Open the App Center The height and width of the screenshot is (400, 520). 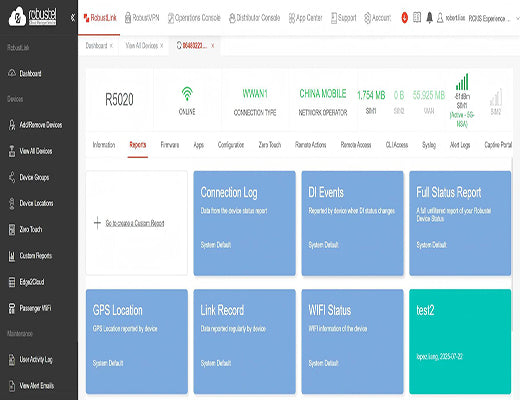[x=305, y=18]
